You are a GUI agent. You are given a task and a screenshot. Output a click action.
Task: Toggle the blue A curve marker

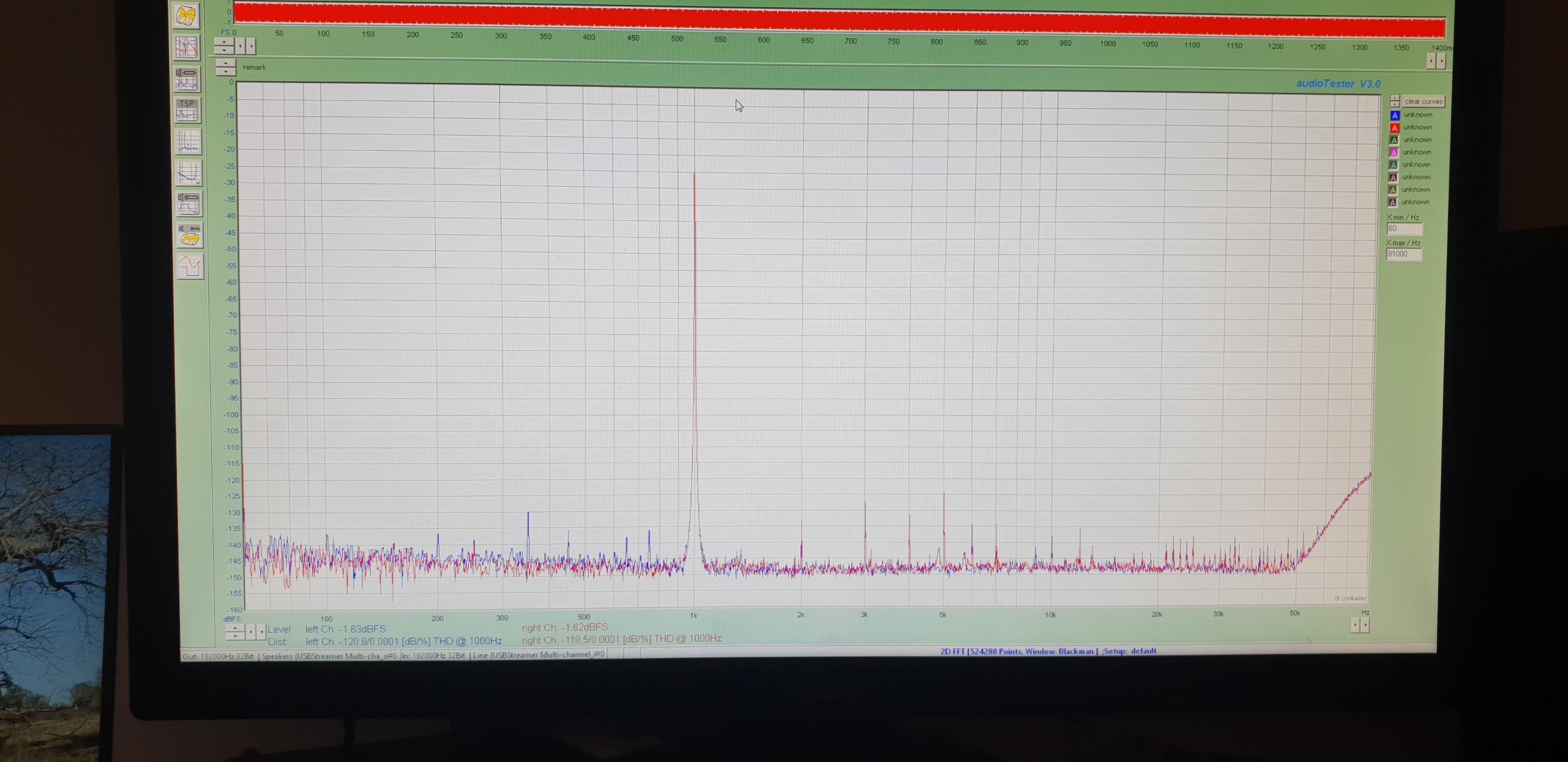(x=1395, y=115)
